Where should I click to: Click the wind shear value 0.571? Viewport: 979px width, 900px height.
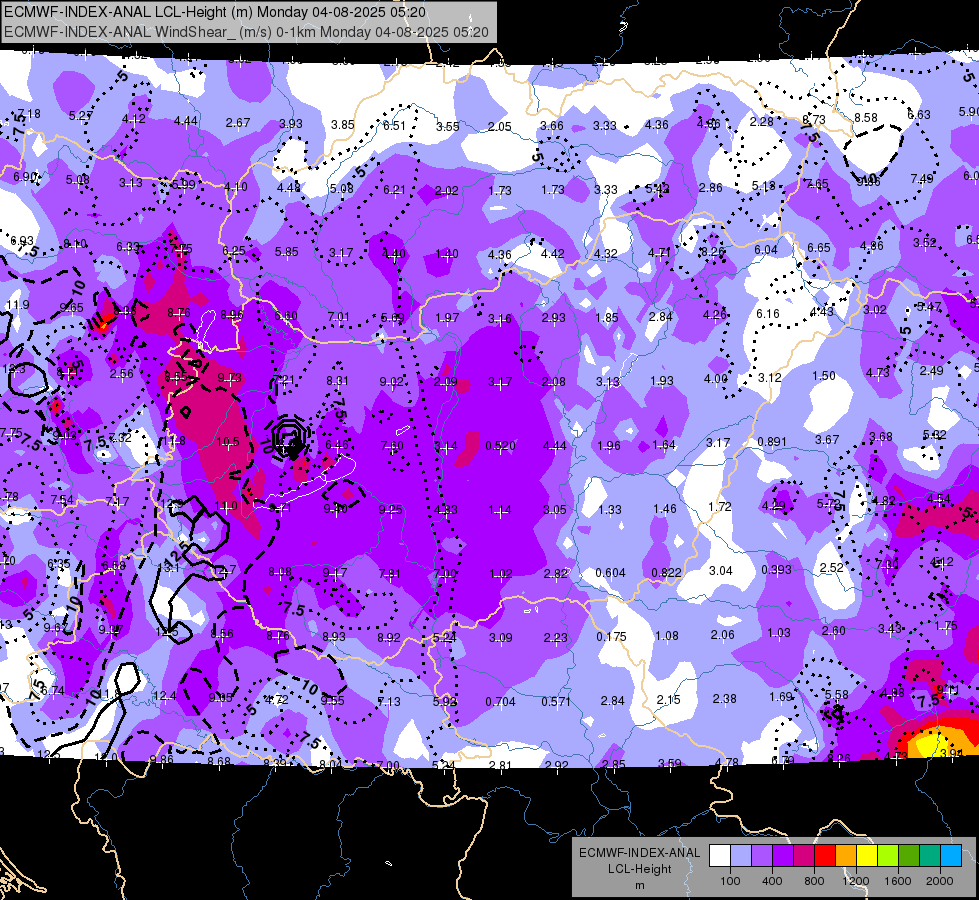[x=556, y=701]
